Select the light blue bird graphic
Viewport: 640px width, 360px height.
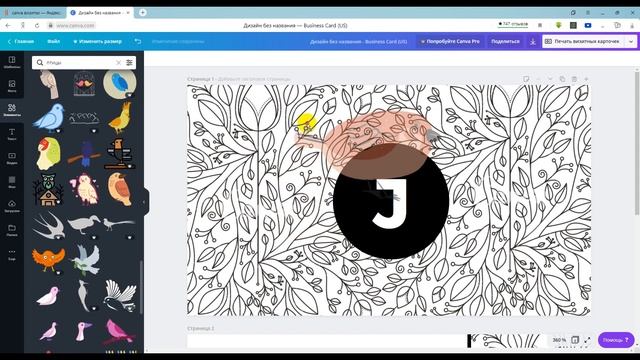tap(49, 118)
